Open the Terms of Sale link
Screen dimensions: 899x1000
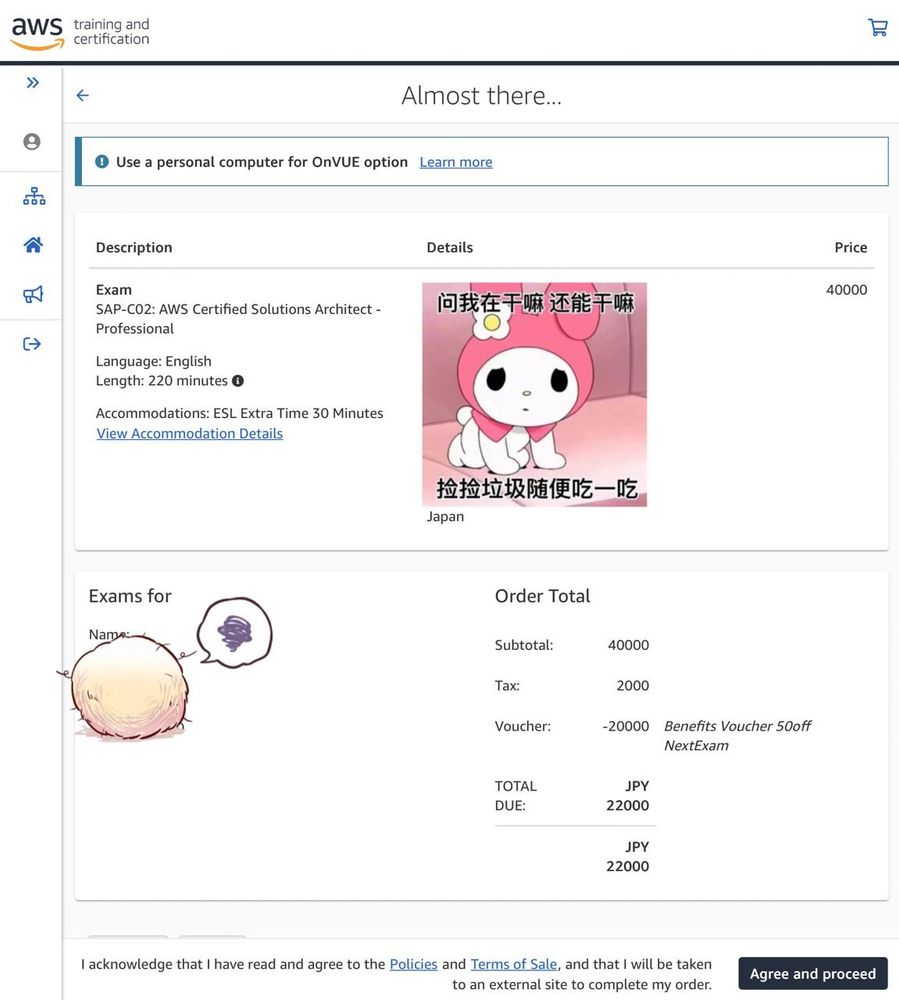point(514,964)
